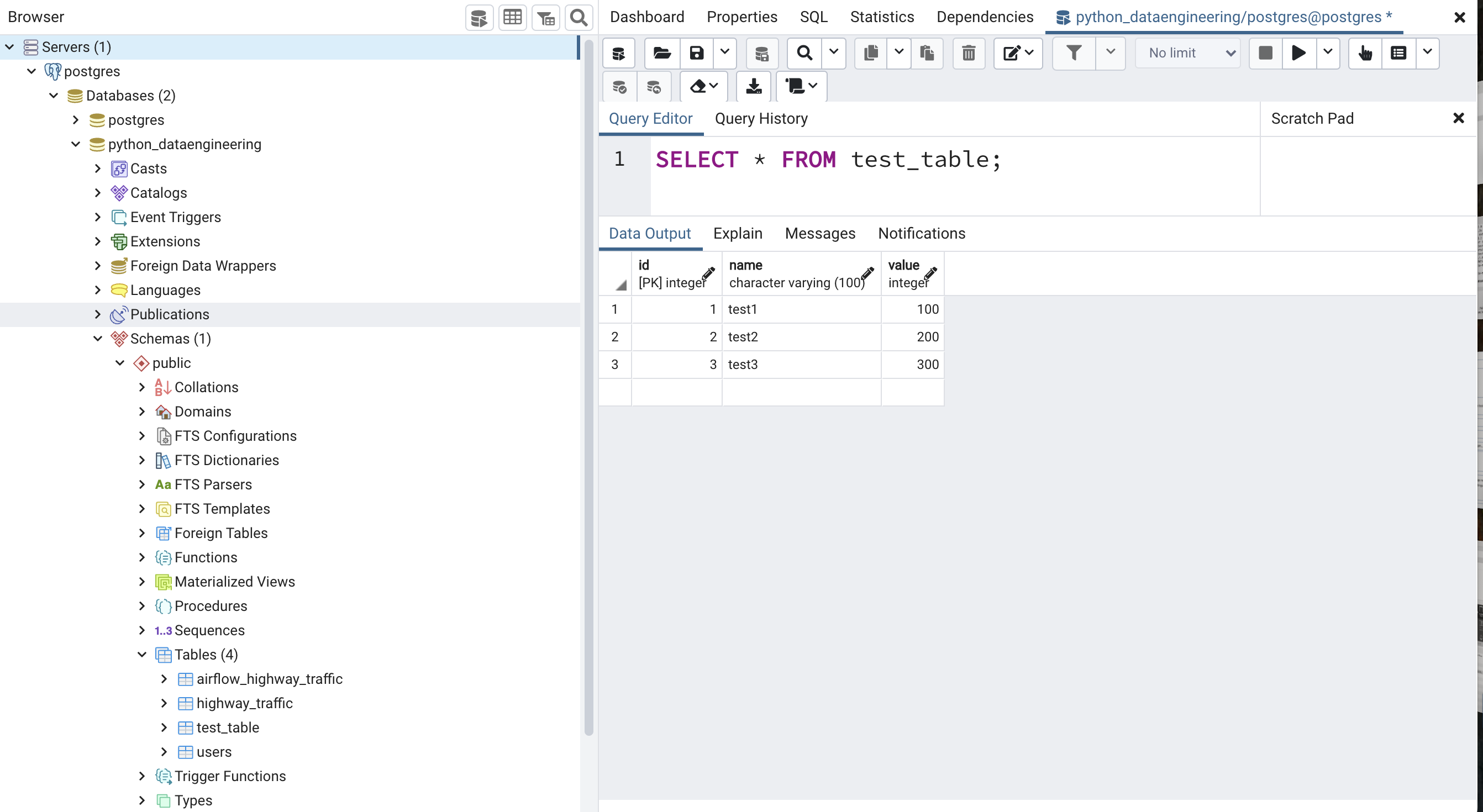Select the highway_traffic table
1483x812 pixels.
pos(245,703)
